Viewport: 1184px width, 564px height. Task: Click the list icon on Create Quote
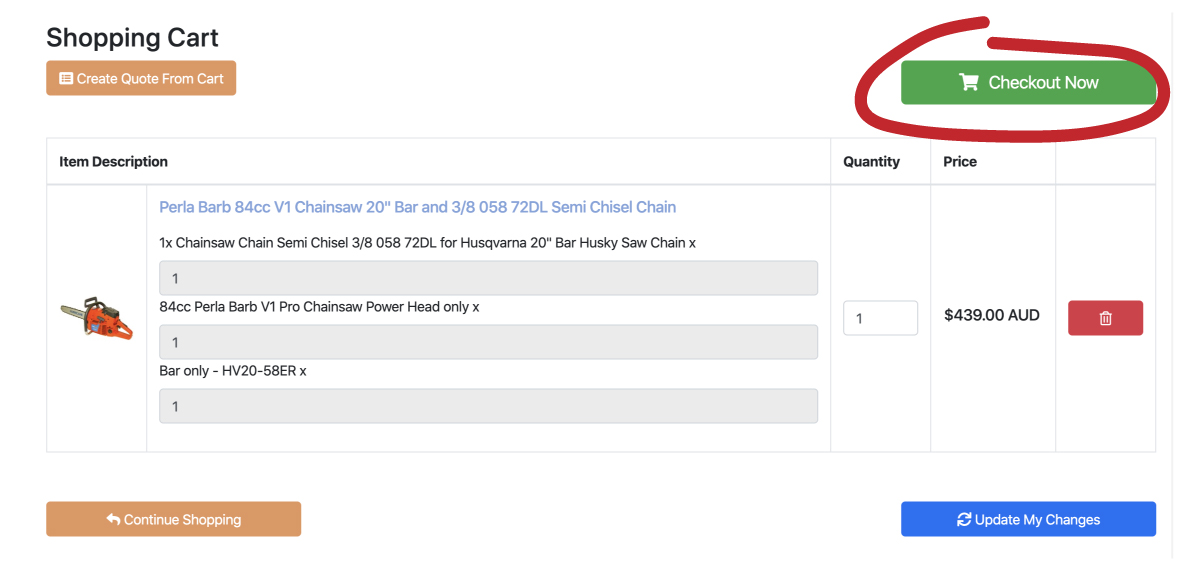(x=66, y=79)
